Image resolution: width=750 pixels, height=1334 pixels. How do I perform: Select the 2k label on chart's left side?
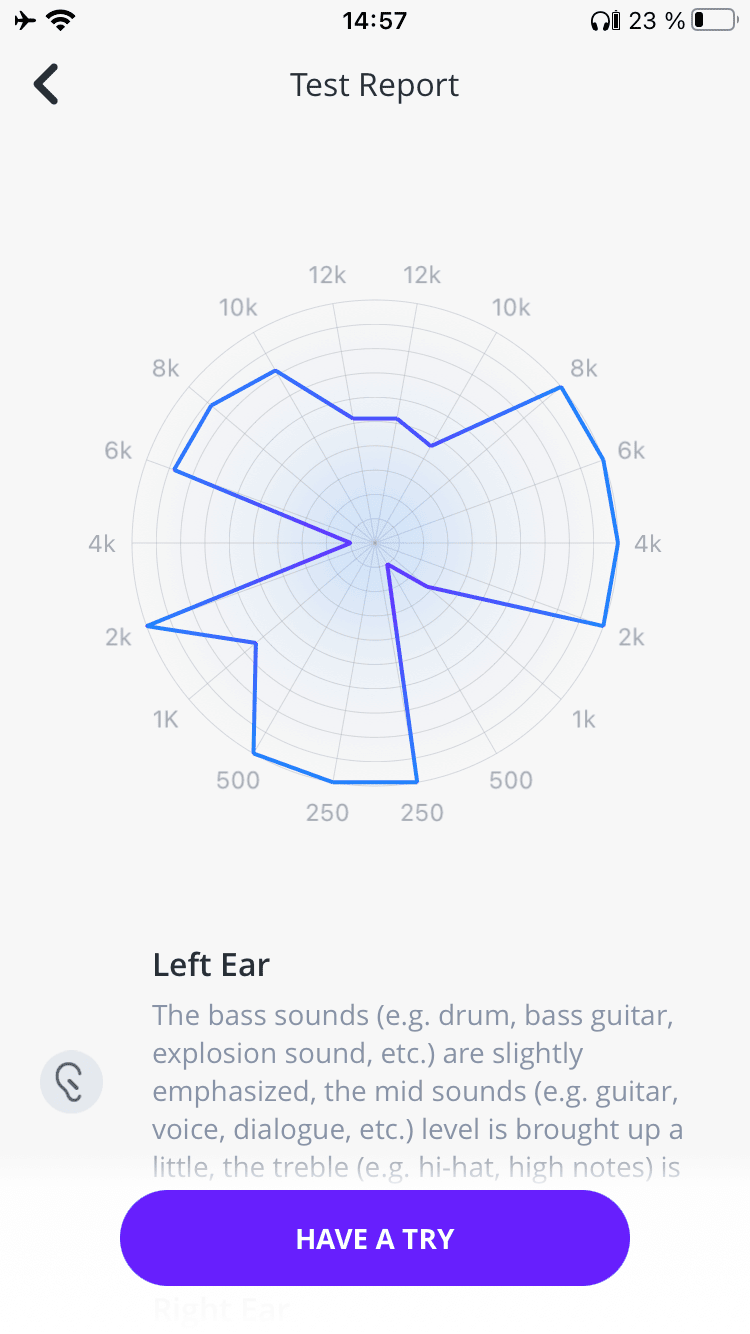point(118,637)
